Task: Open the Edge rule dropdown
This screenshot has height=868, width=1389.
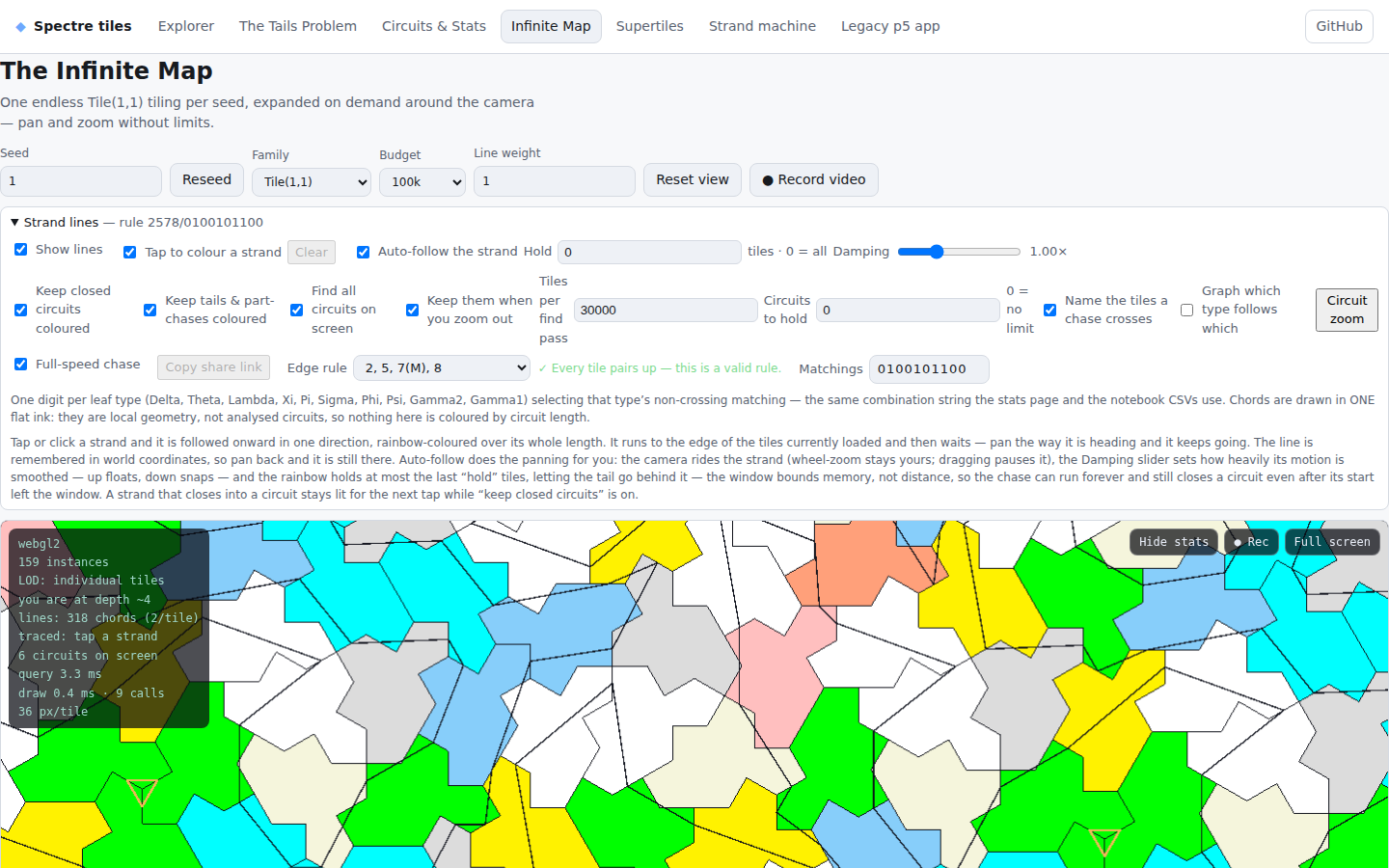Action: click(x=442, y=368)
